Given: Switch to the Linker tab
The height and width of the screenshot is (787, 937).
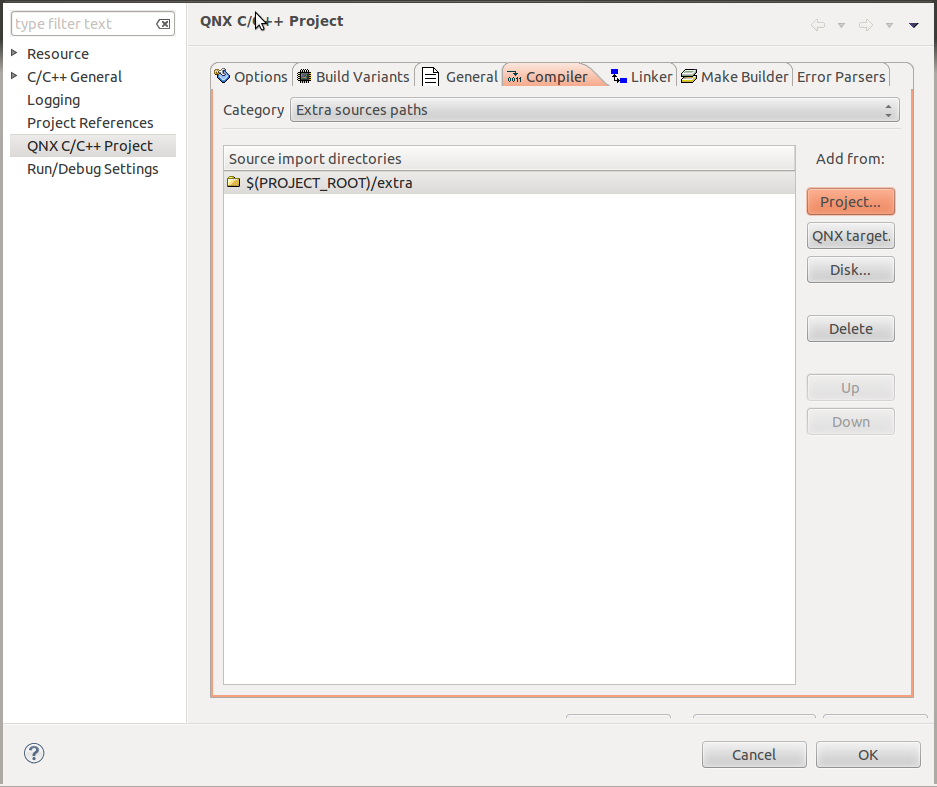Looking at the screenshot, I should (641, 76).
